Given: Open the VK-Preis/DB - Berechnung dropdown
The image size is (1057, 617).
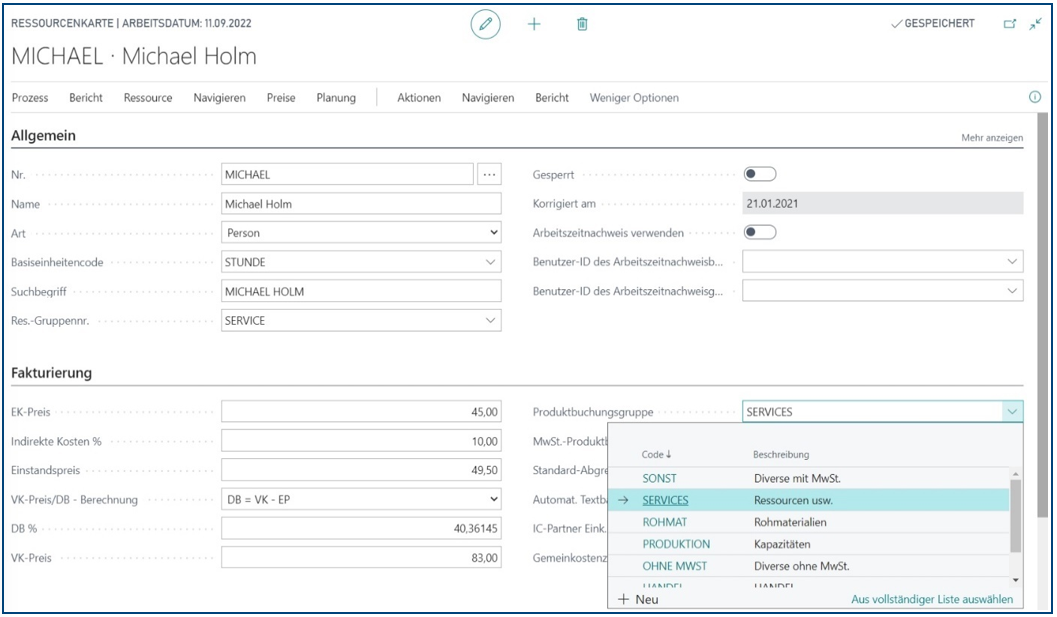Looking at the screenshot, I should tap(361, 500).
